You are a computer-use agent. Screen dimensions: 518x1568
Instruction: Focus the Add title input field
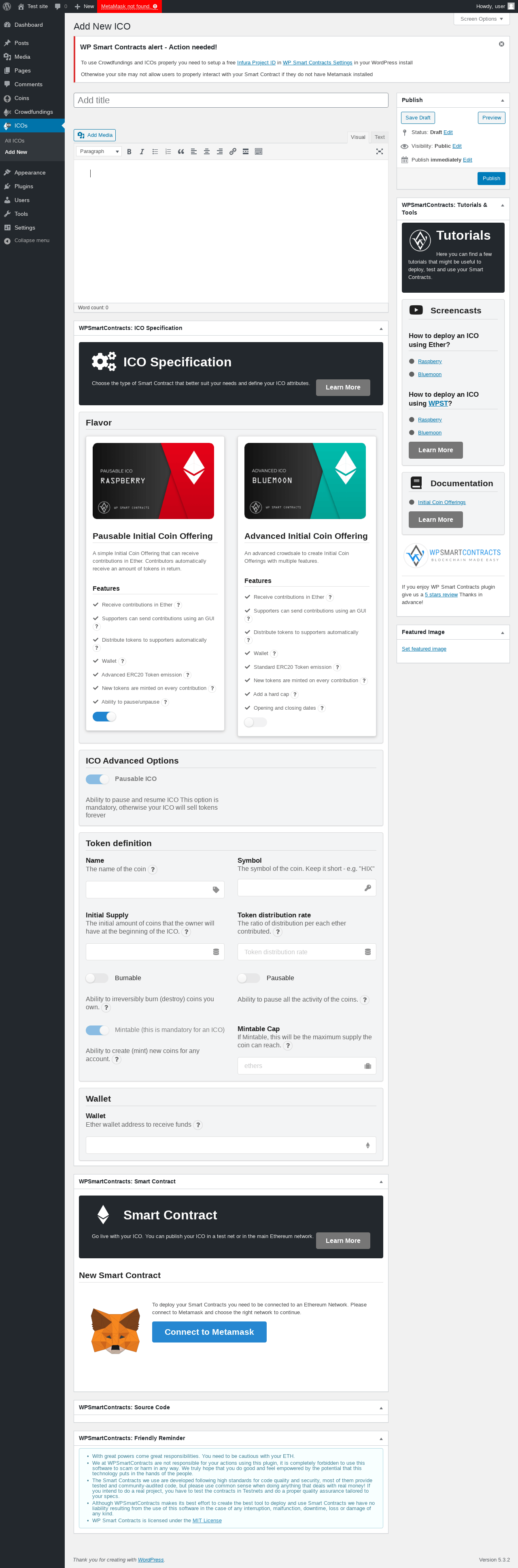[x=231, y=100]
